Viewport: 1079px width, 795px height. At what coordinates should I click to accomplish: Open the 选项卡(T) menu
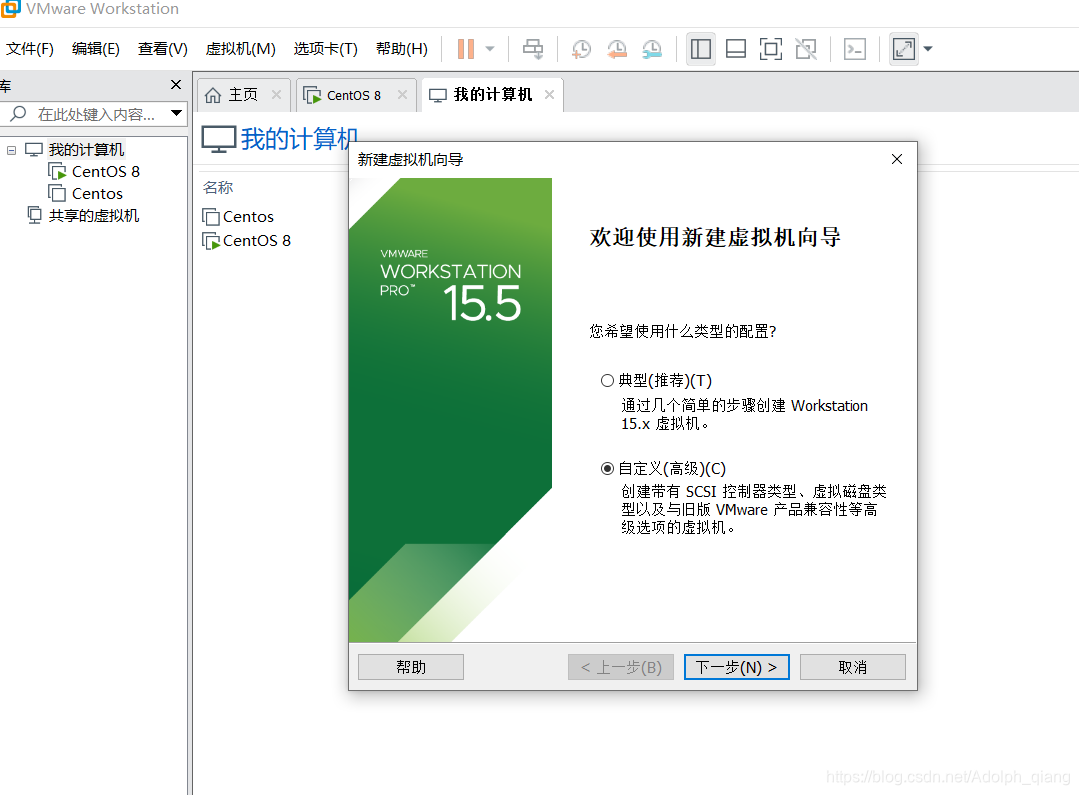coord(325,49)
